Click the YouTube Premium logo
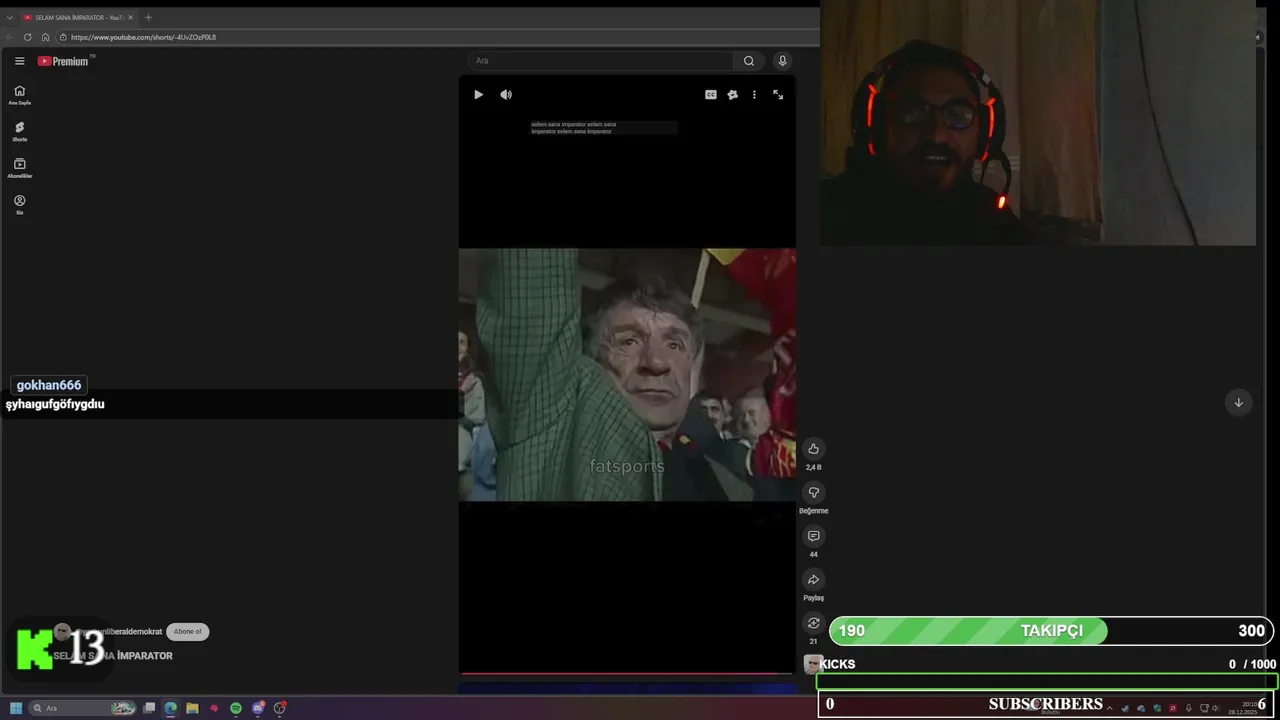The image size is (1280, 720). (x=64, y=61)
